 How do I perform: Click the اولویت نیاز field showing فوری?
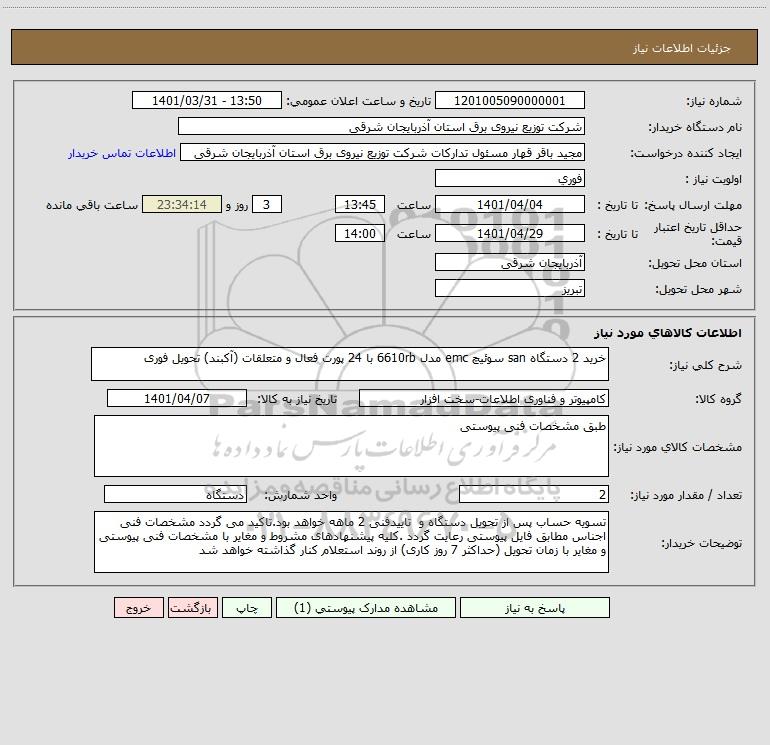click(x=510, y=178)
